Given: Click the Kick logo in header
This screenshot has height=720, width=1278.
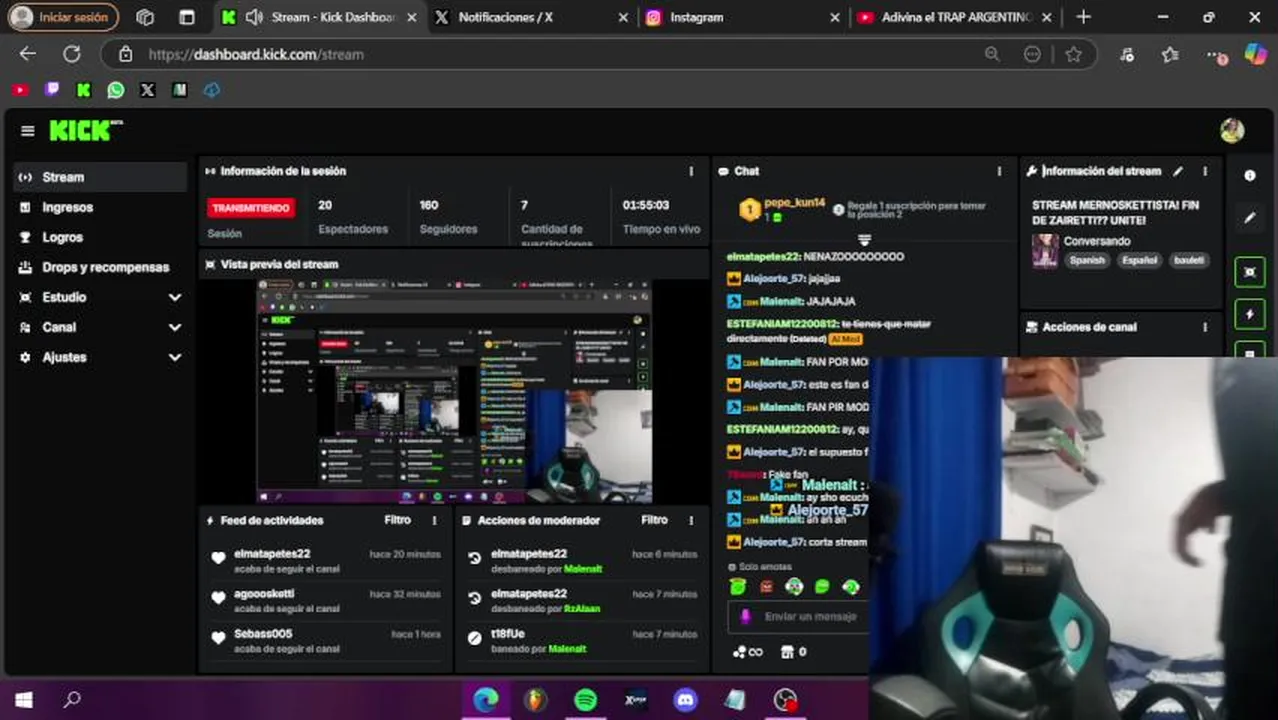Looking at the screenshot, I should 86,130.
